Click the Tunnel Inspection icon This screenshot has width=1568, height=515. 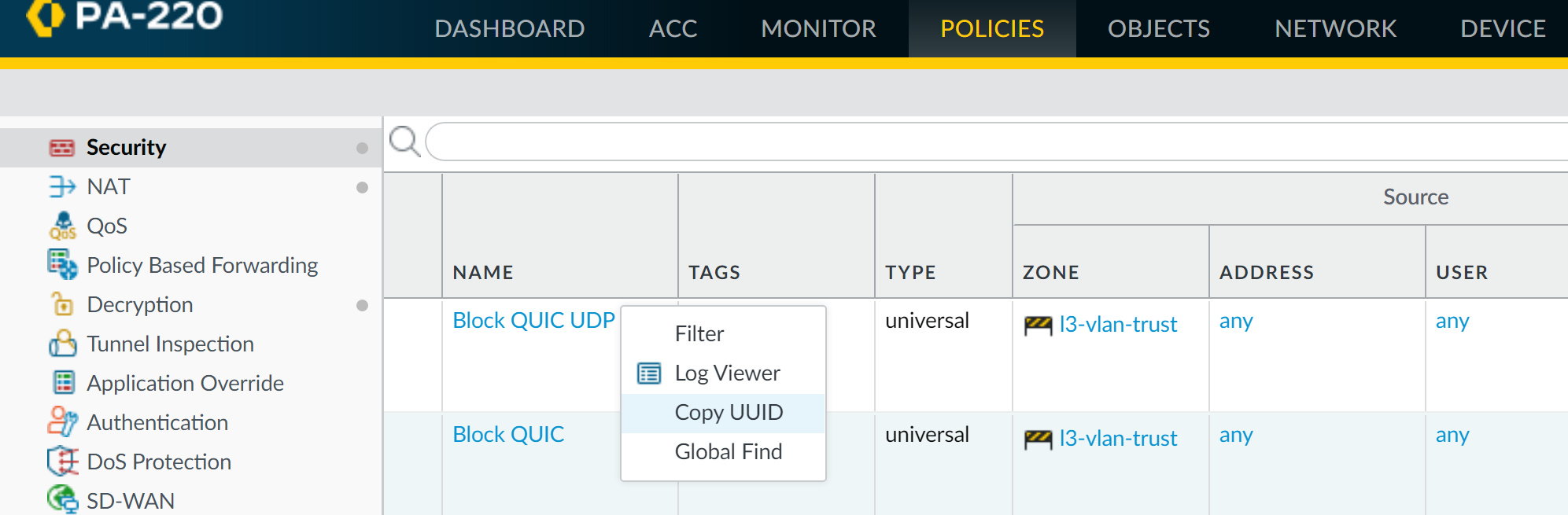pyautogui.click(x=62, y=344)
